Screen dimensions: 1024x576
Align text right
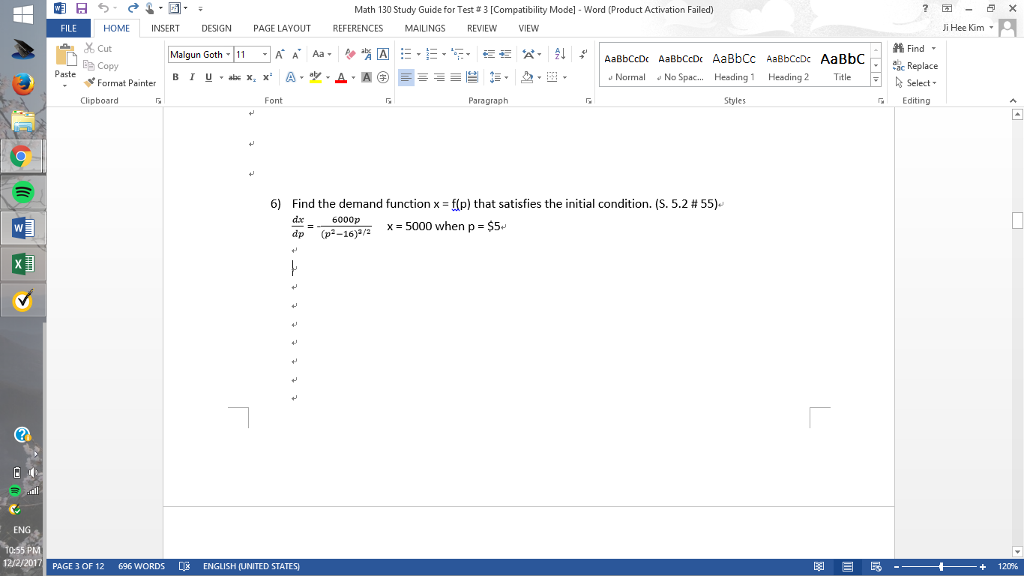coord(439,77)
